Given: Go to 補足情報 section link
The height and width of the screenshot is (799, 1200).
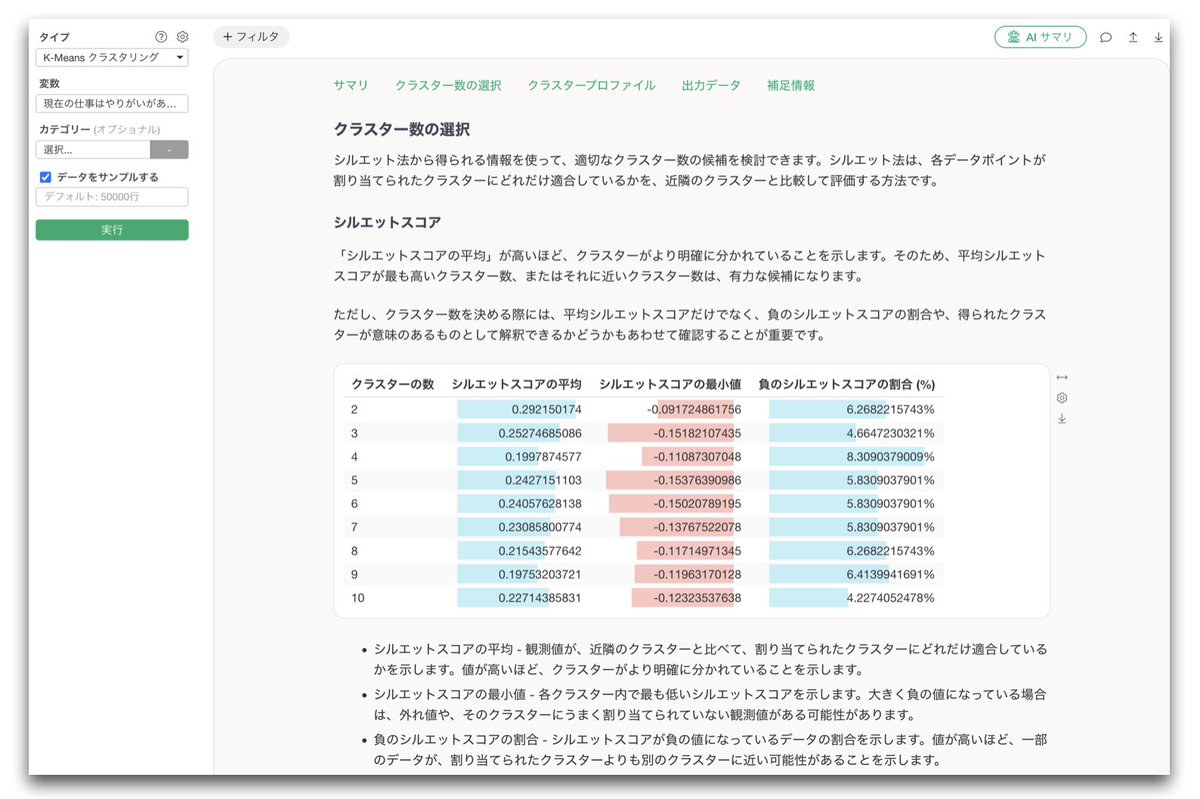Looking at the screenshot, I should coord(791,86).
